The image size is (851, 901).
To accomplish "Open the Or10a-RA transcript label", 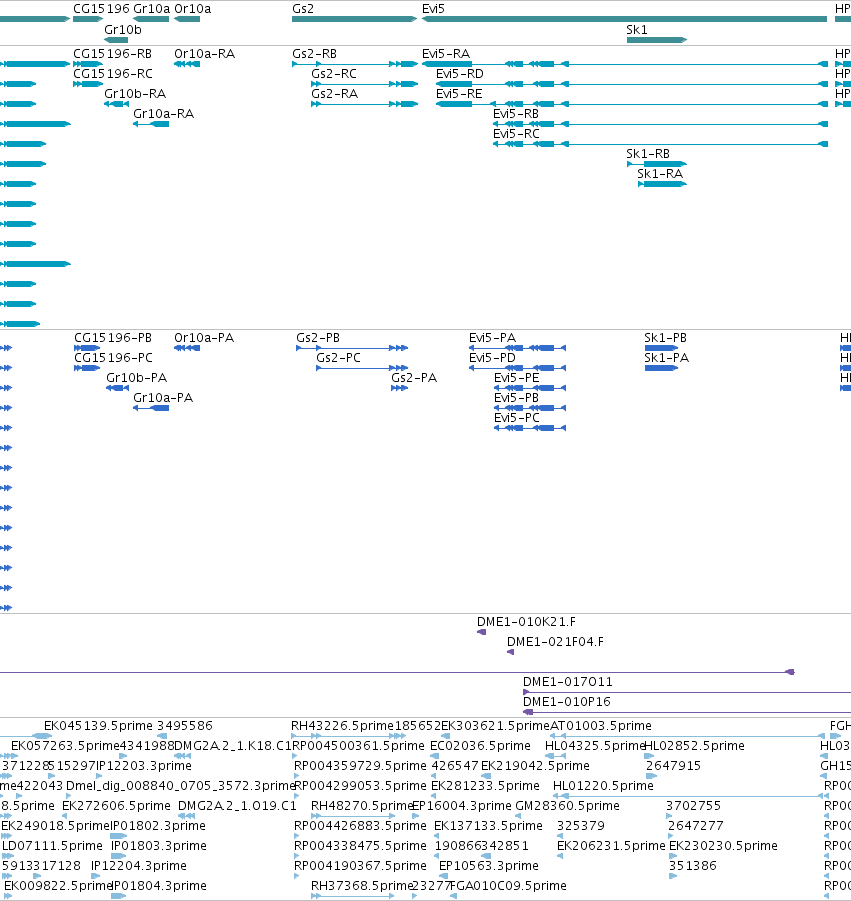I will click(205, 54).
